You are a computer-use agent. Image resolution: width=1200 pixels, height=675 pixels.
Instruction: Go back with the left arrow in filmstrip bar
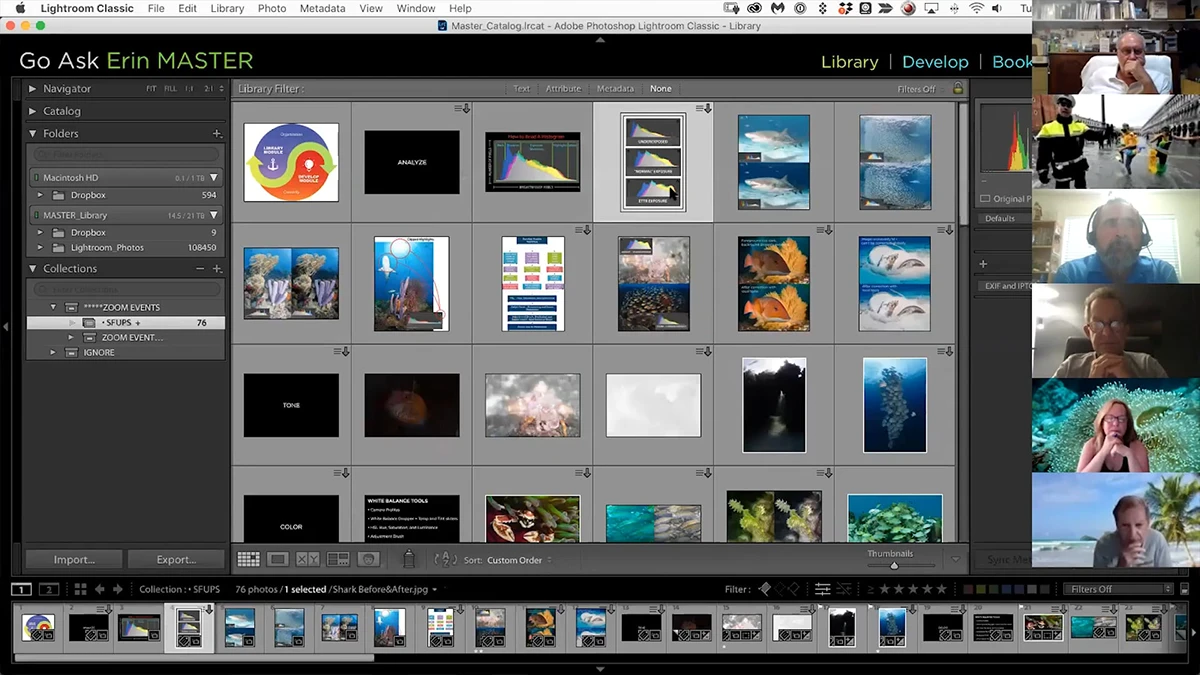[100, 589]
